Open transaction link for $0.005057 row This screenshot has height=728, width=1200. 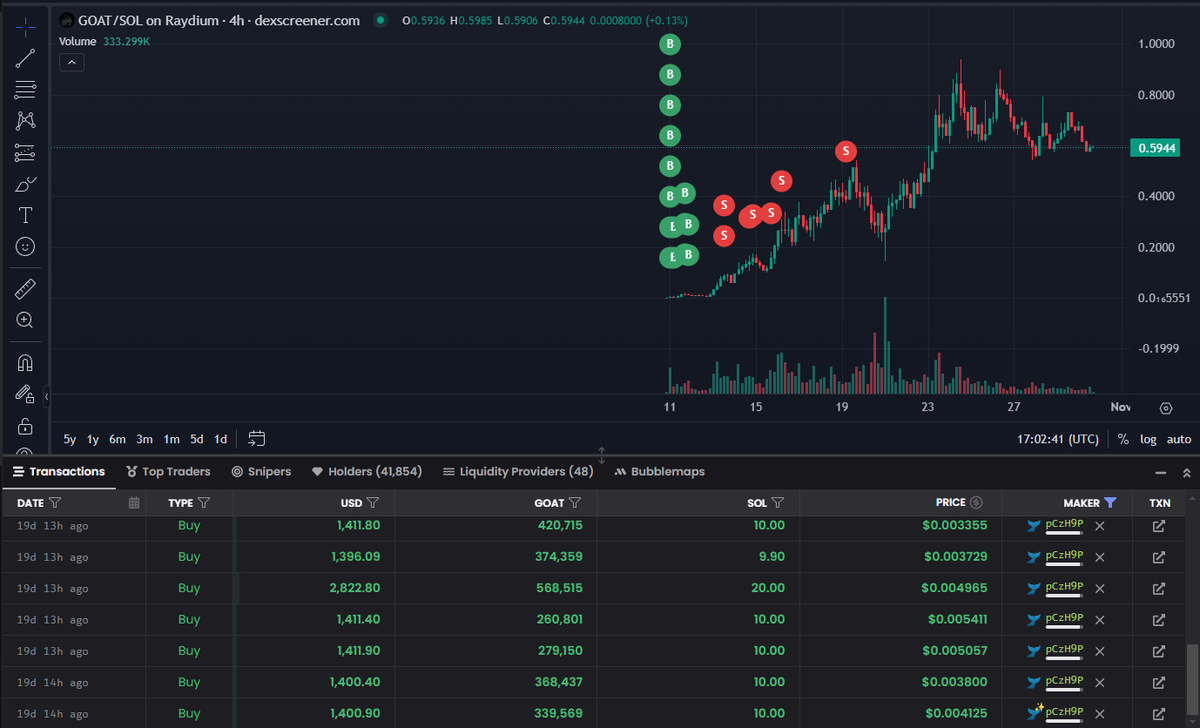(1159, 651)
